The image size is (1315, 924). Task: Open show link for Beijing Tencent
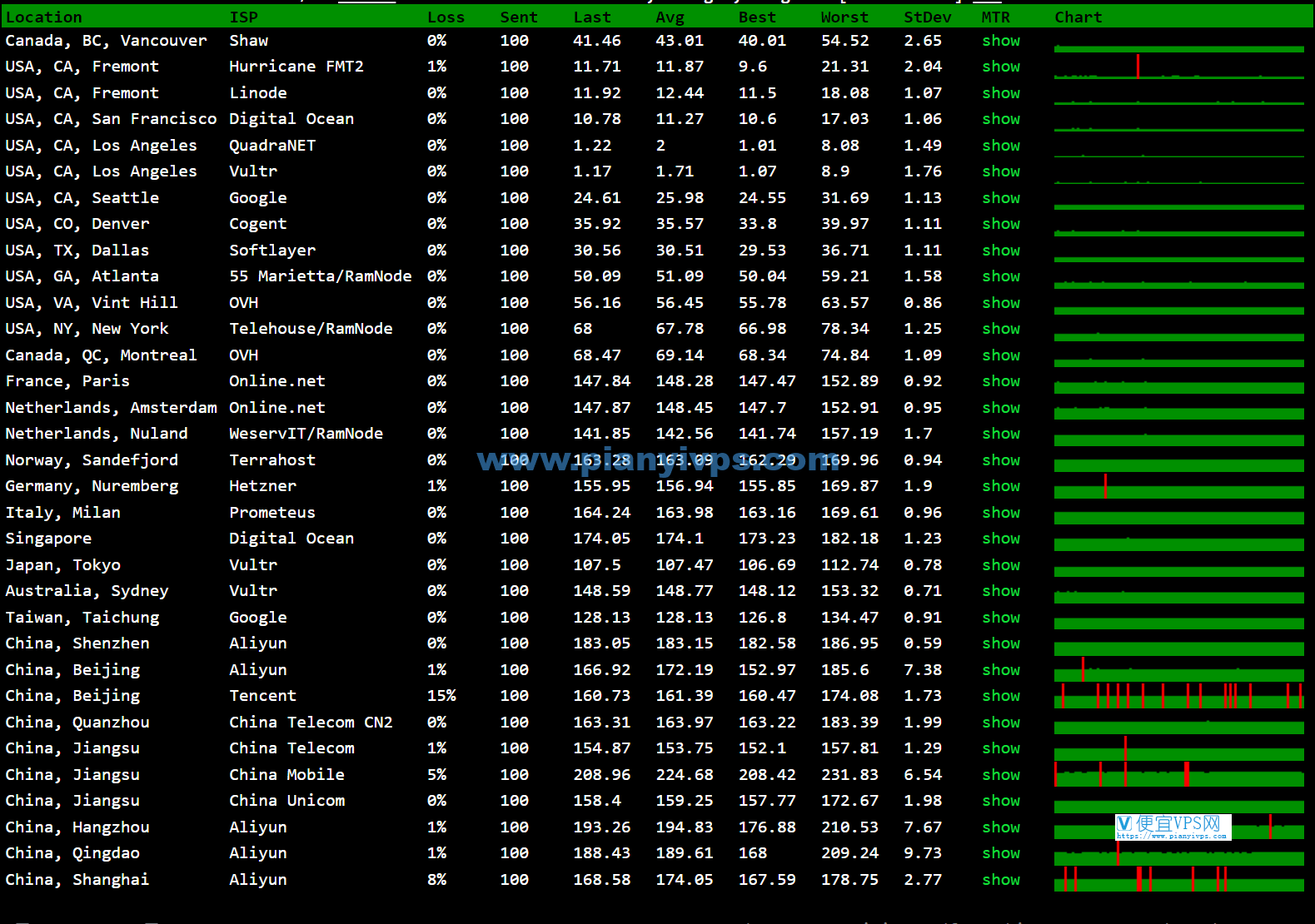pos(1000,696)
